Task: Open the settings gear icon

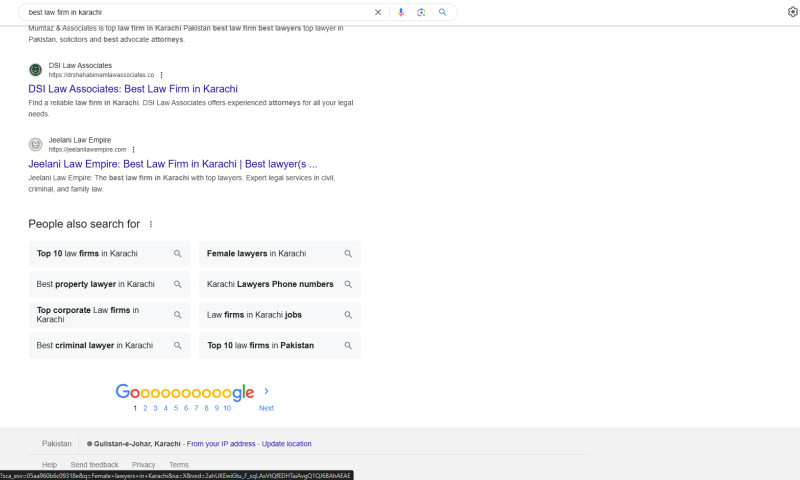Action: point(792,12)
